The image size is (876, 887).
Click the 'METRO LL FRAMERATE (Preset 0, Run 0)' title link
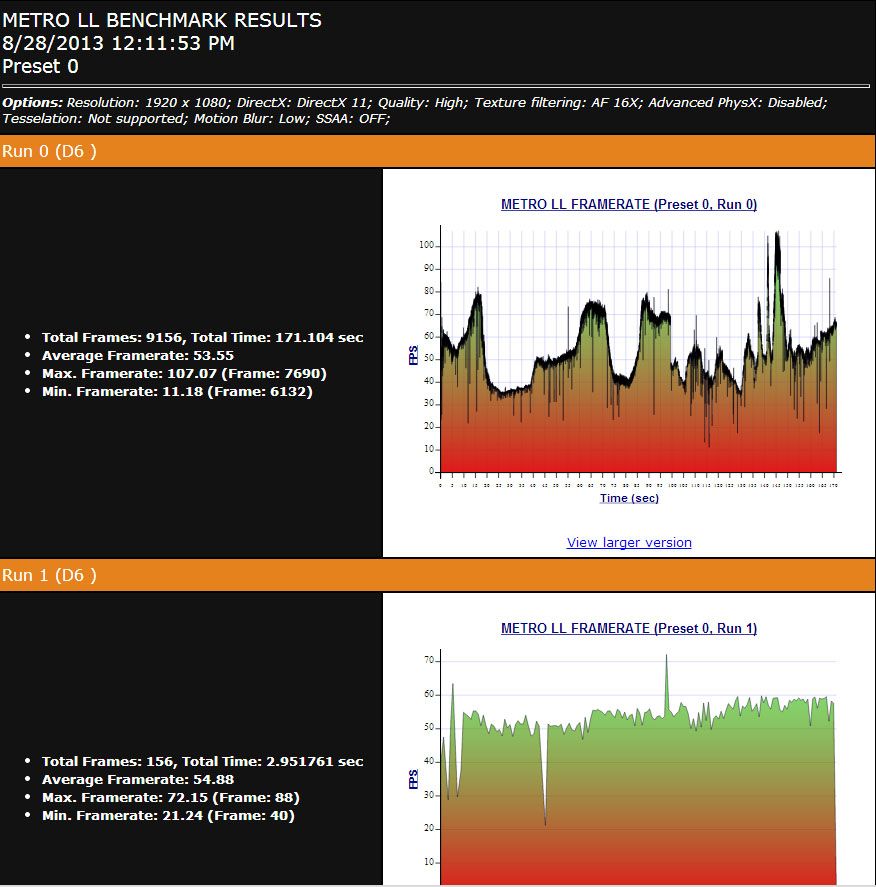click(x=628, y=204)
